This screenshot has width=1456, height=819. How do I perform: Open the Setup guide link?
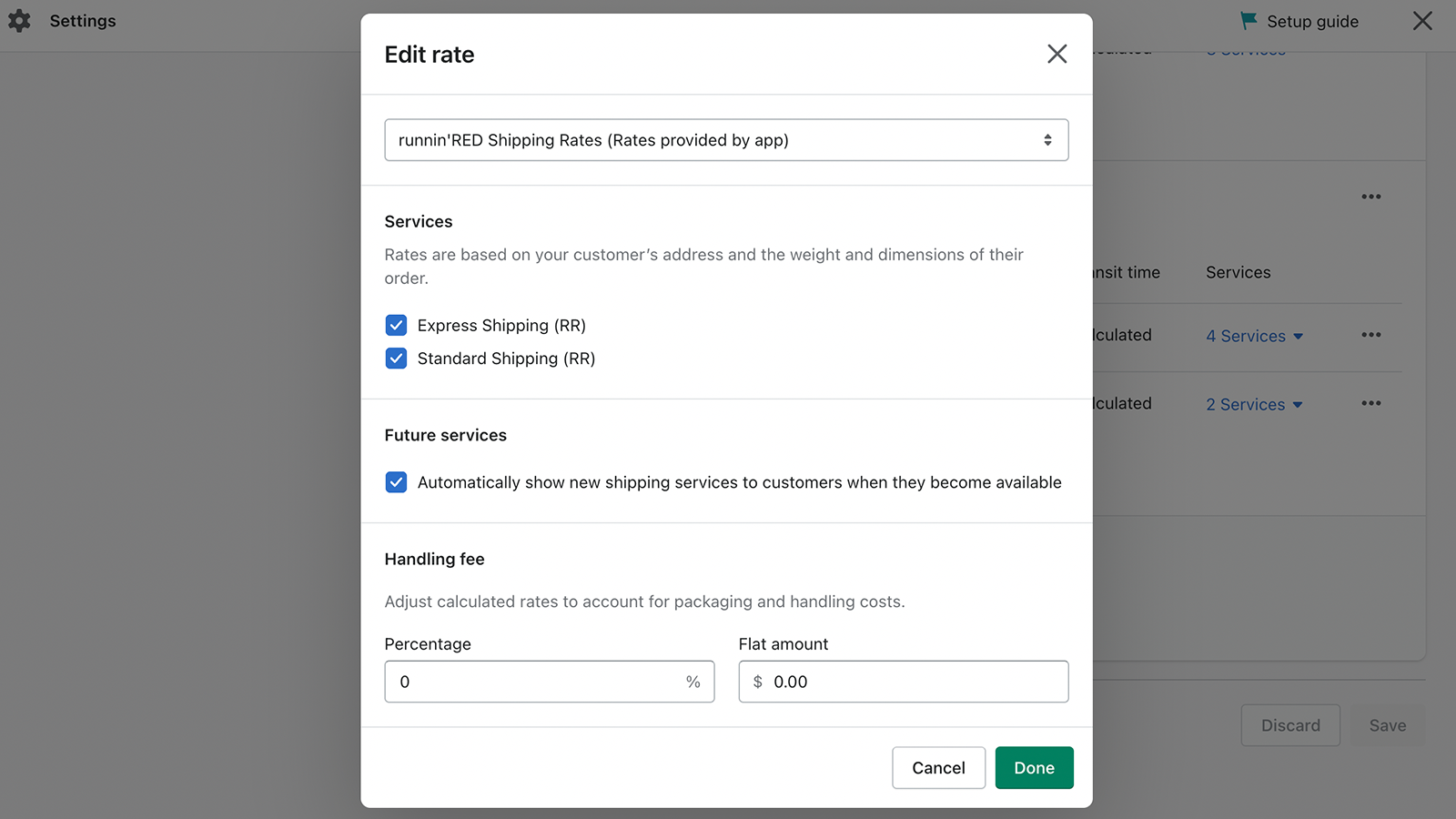tap(1312, 21)
